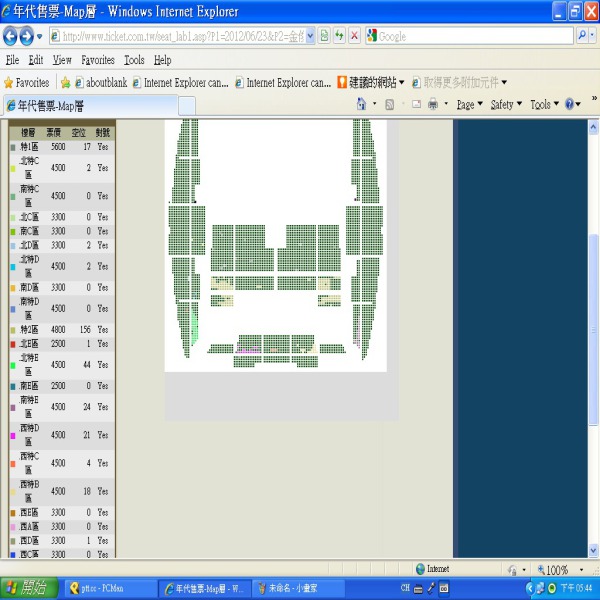The width and height of the screenshot is (600, 600).
Task: Click the Print icon in command bar
Action: click(433, 104)
